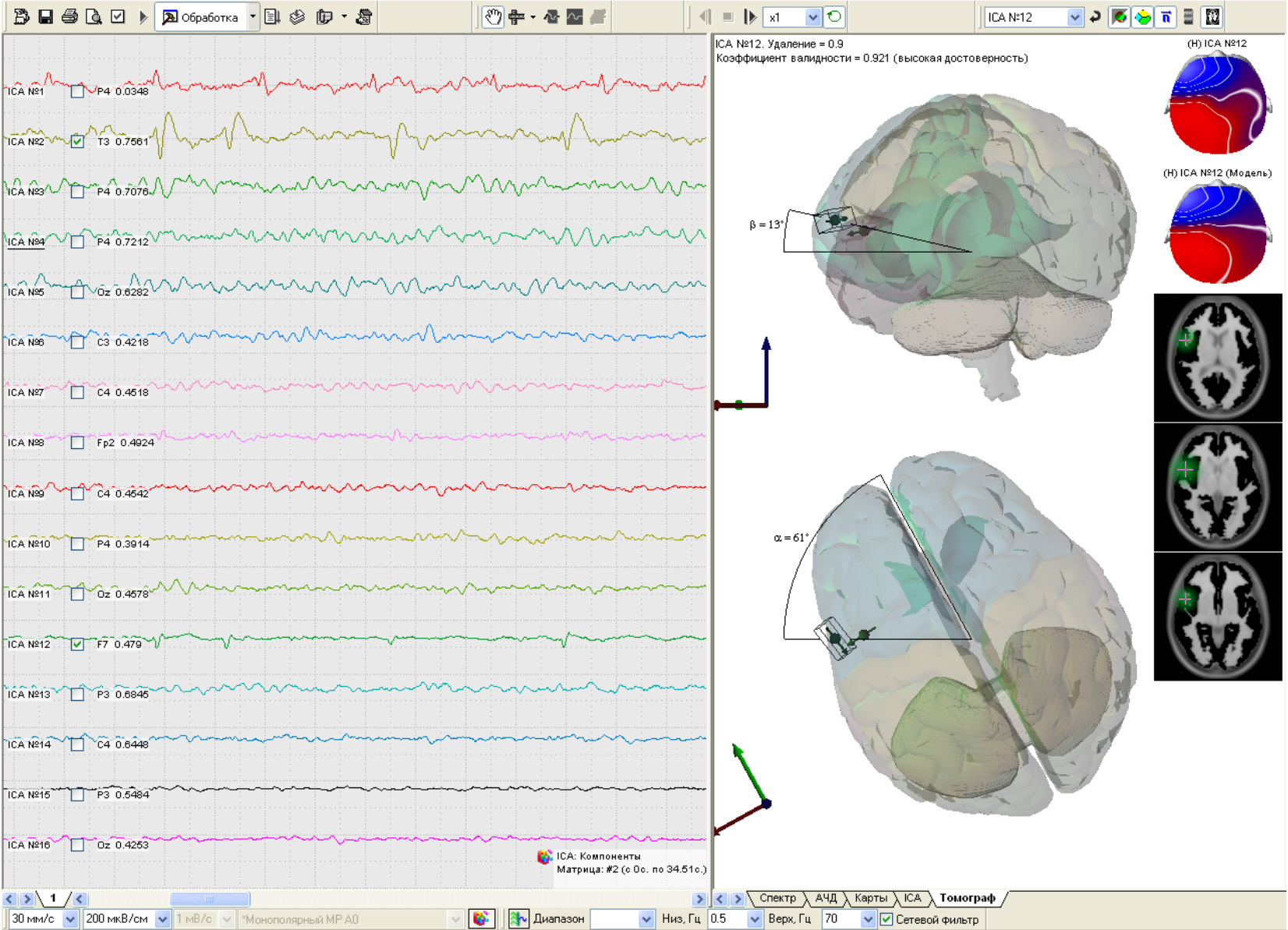
Task: Step playback forward
Action: tap(750, 16)
